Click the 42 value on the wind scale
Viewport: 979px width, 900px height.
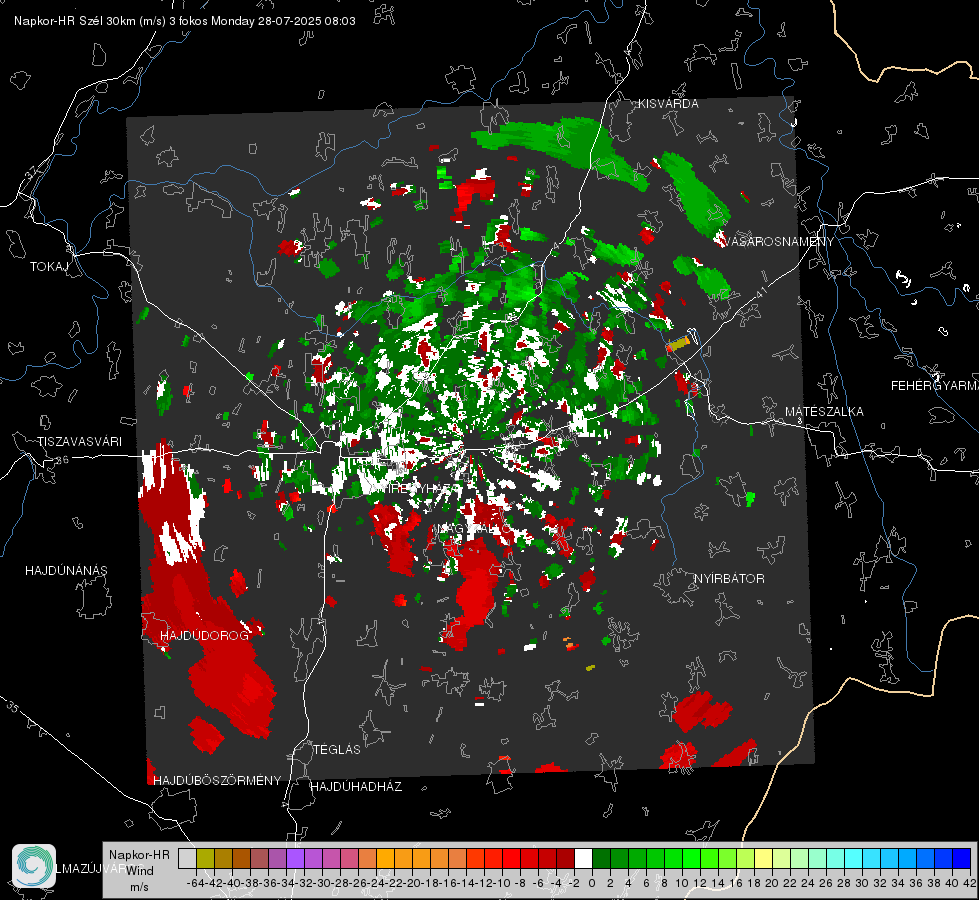[x=970, y=883]
